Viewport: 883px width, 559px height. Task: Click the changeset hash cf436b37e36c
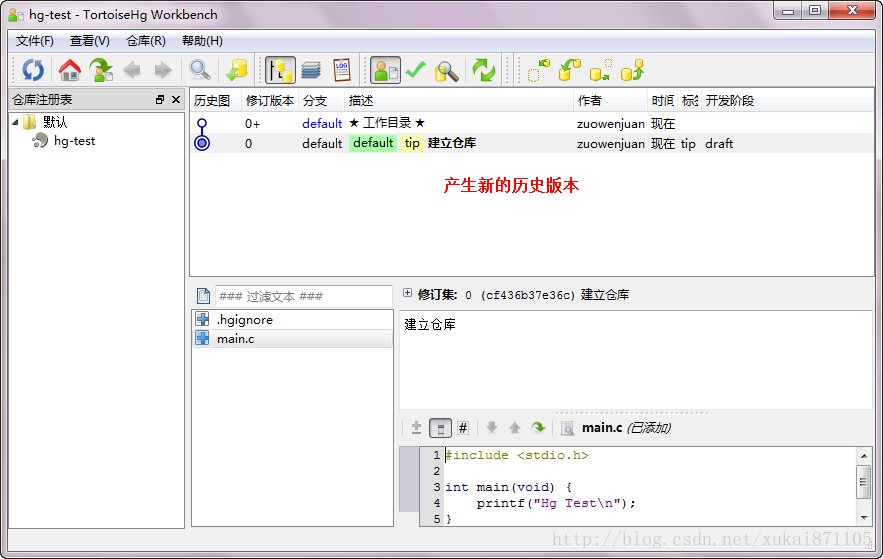coord(528,295)
